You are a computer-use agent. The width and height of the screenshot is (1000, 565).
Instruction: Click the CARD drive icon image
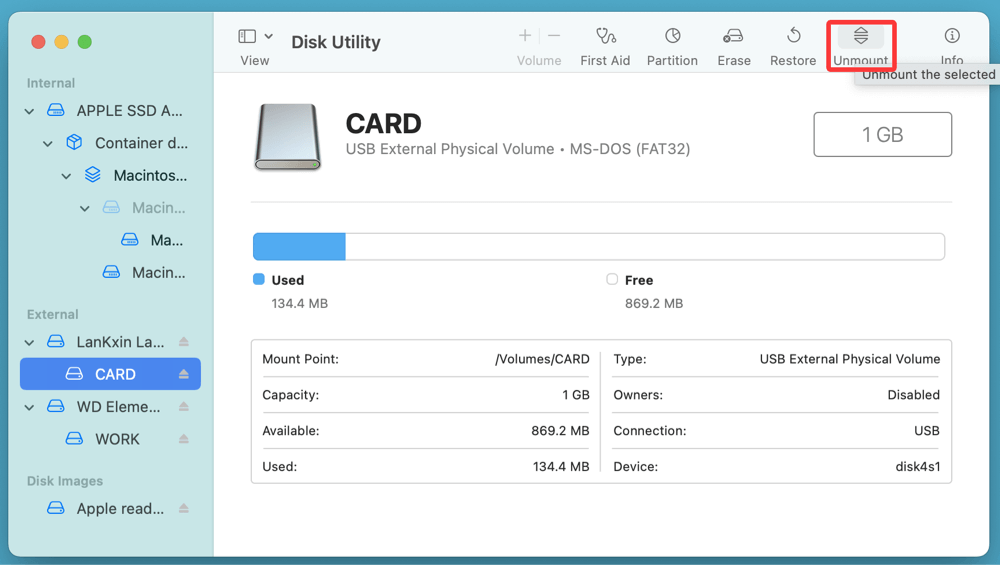point(288,137)
